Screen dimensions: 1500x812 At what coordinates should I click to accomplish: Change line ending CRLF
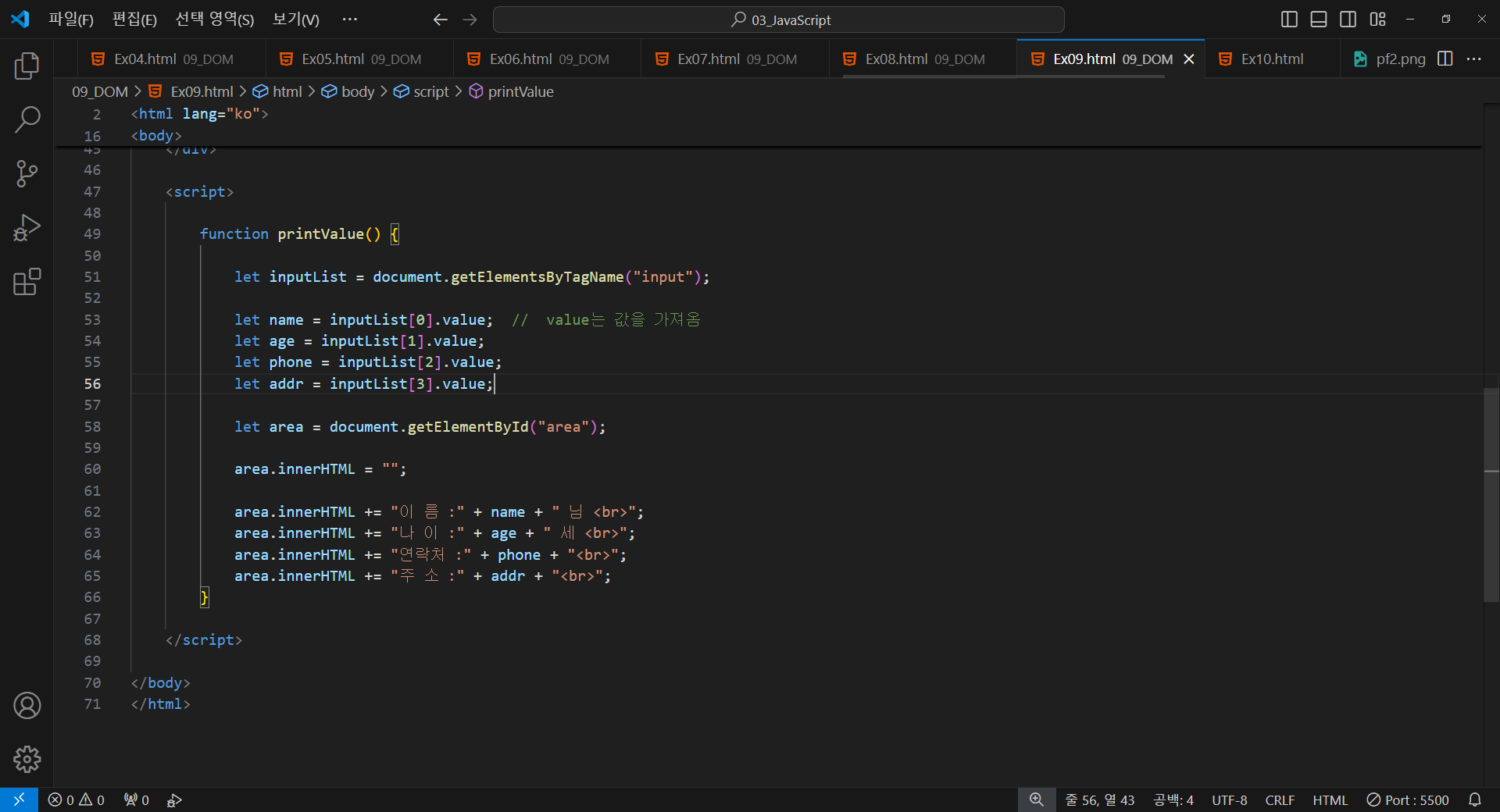click(1280, 800)
